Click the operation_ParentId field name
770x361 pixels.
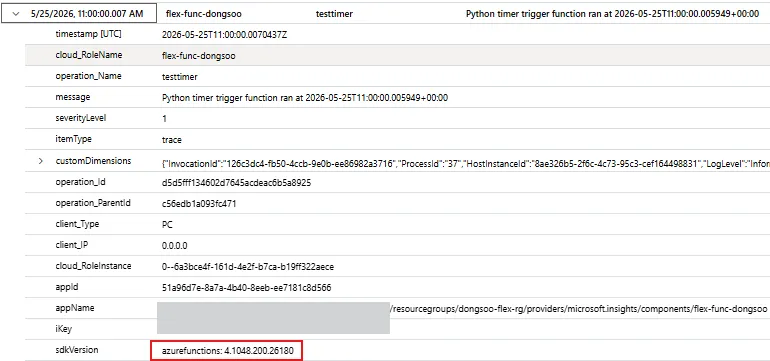coord(93,202)
